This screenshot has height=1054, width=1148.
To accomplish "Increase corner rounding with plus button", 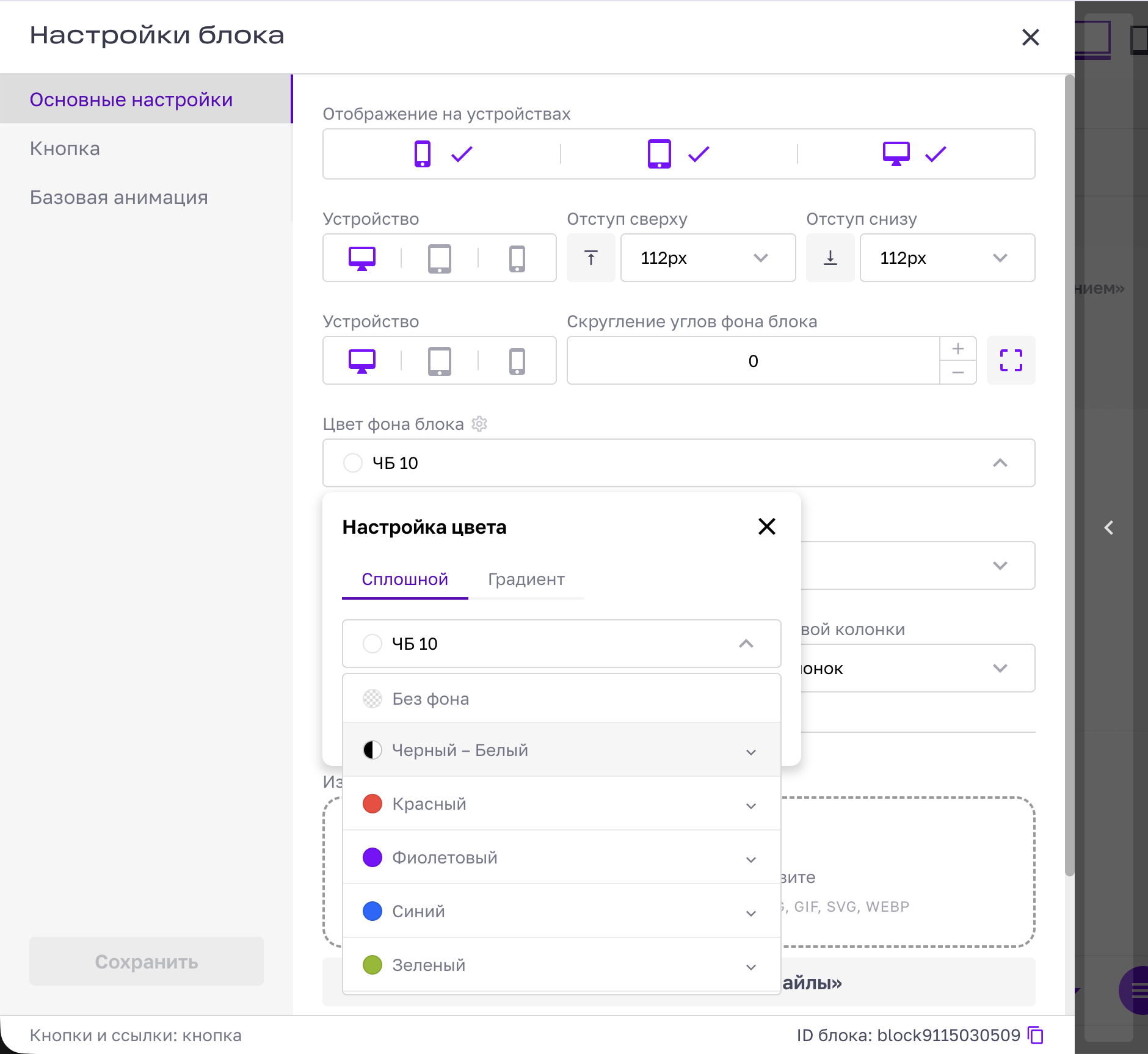I will pos(958,349).
